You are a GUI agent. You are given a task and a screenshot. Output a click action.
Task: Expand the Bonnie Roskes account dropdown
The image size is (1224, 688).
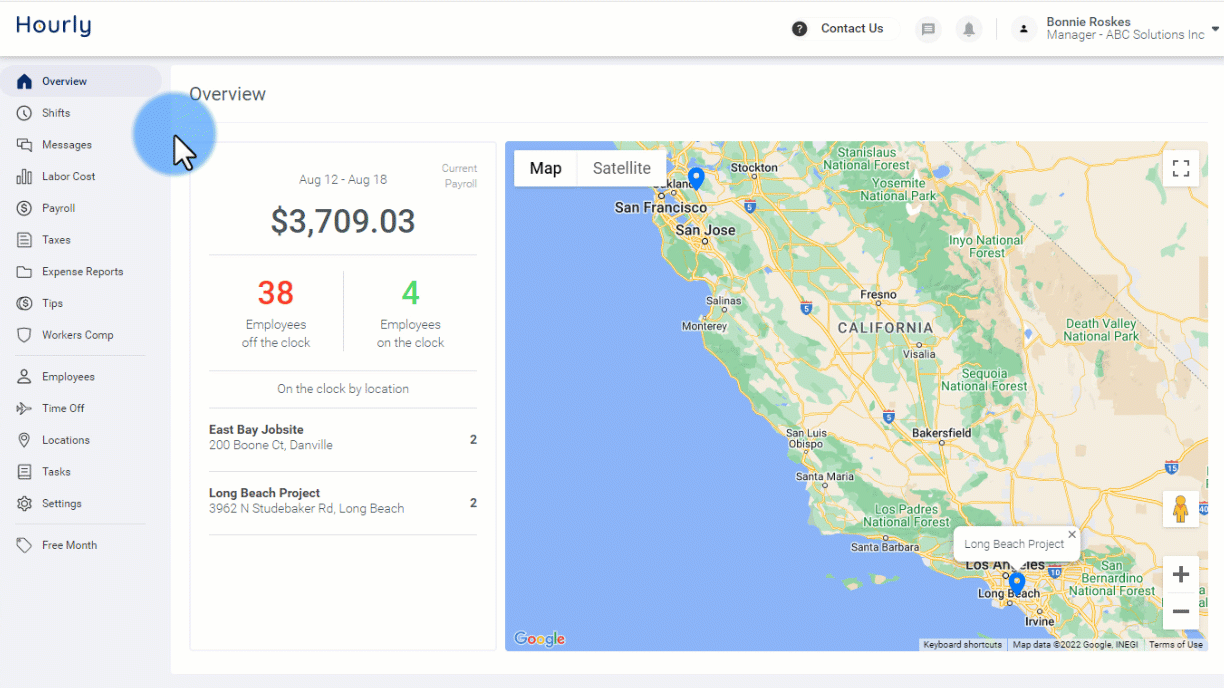tap(1215, 29)
